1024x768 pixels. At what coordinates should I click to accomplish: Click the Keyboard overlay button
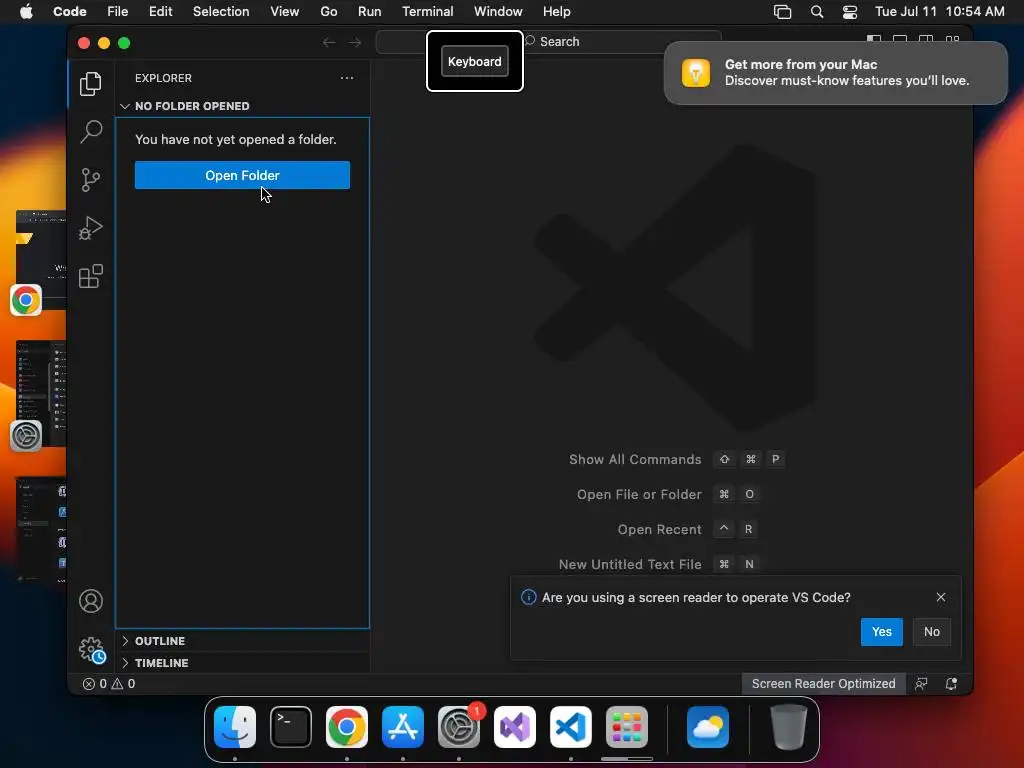click(x=475, y=61)
